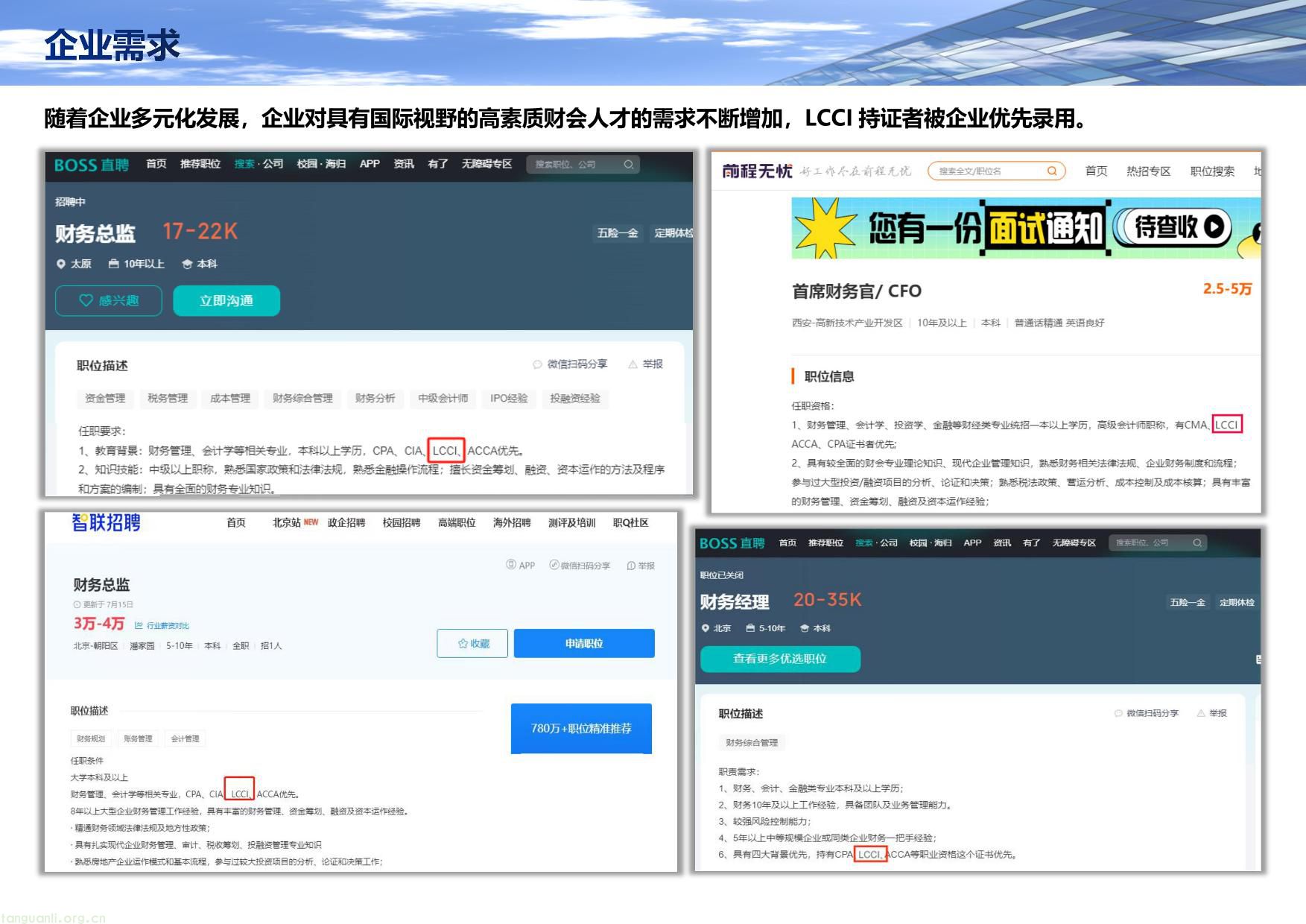Click 感兴趣 heart button on 财务总监 job

coord(109,300)
